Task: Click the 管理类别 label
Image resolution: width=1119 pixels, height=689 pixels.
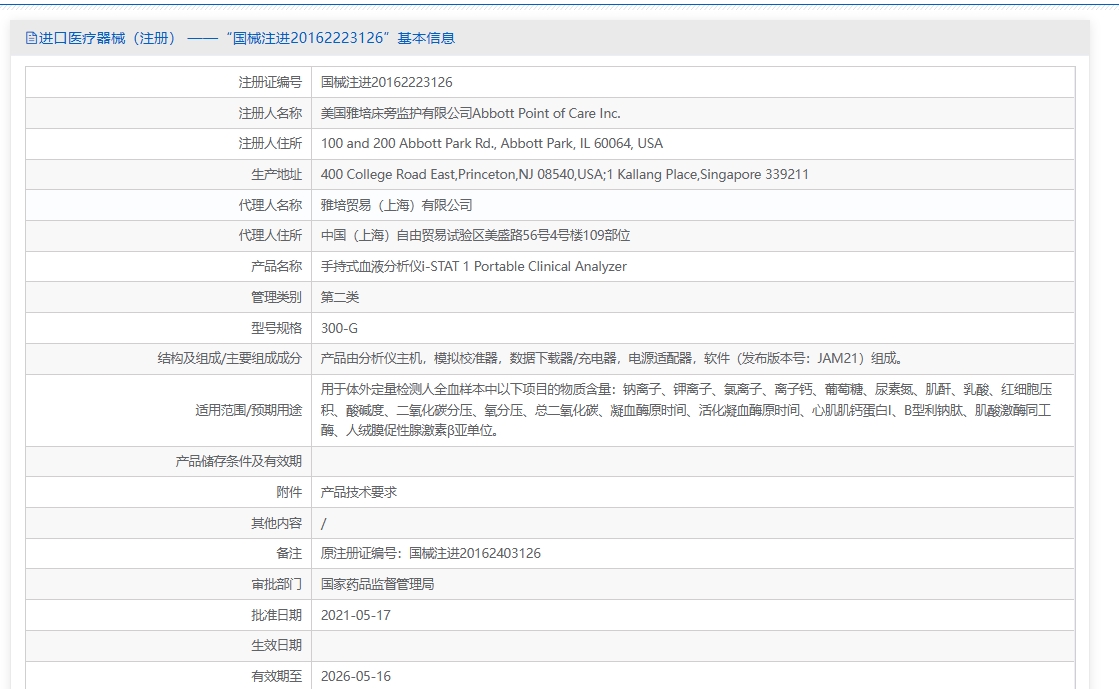Action: pos(276,297)
